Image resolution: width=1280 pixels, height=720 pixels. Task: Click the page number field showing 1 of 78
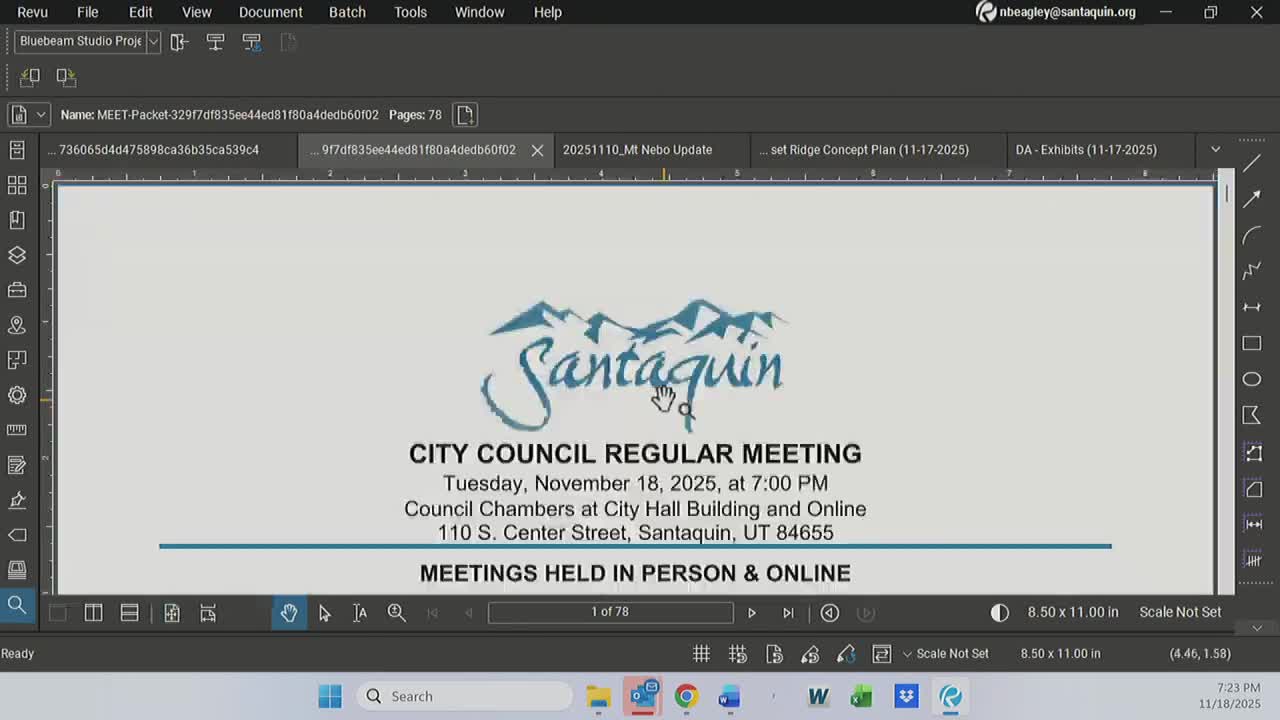point(610,612)
